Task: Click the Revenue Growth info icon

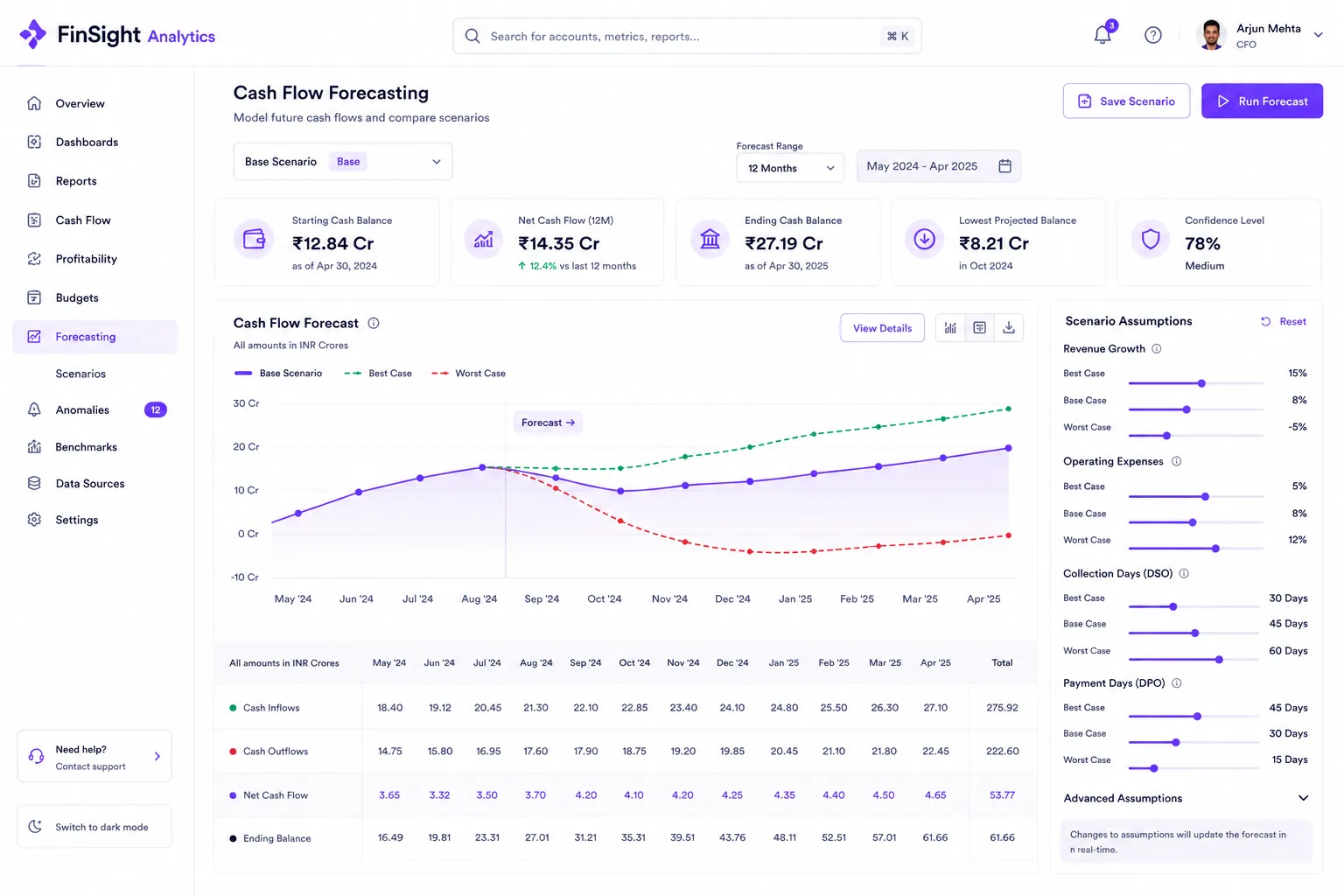Action: coord(1157,348)
